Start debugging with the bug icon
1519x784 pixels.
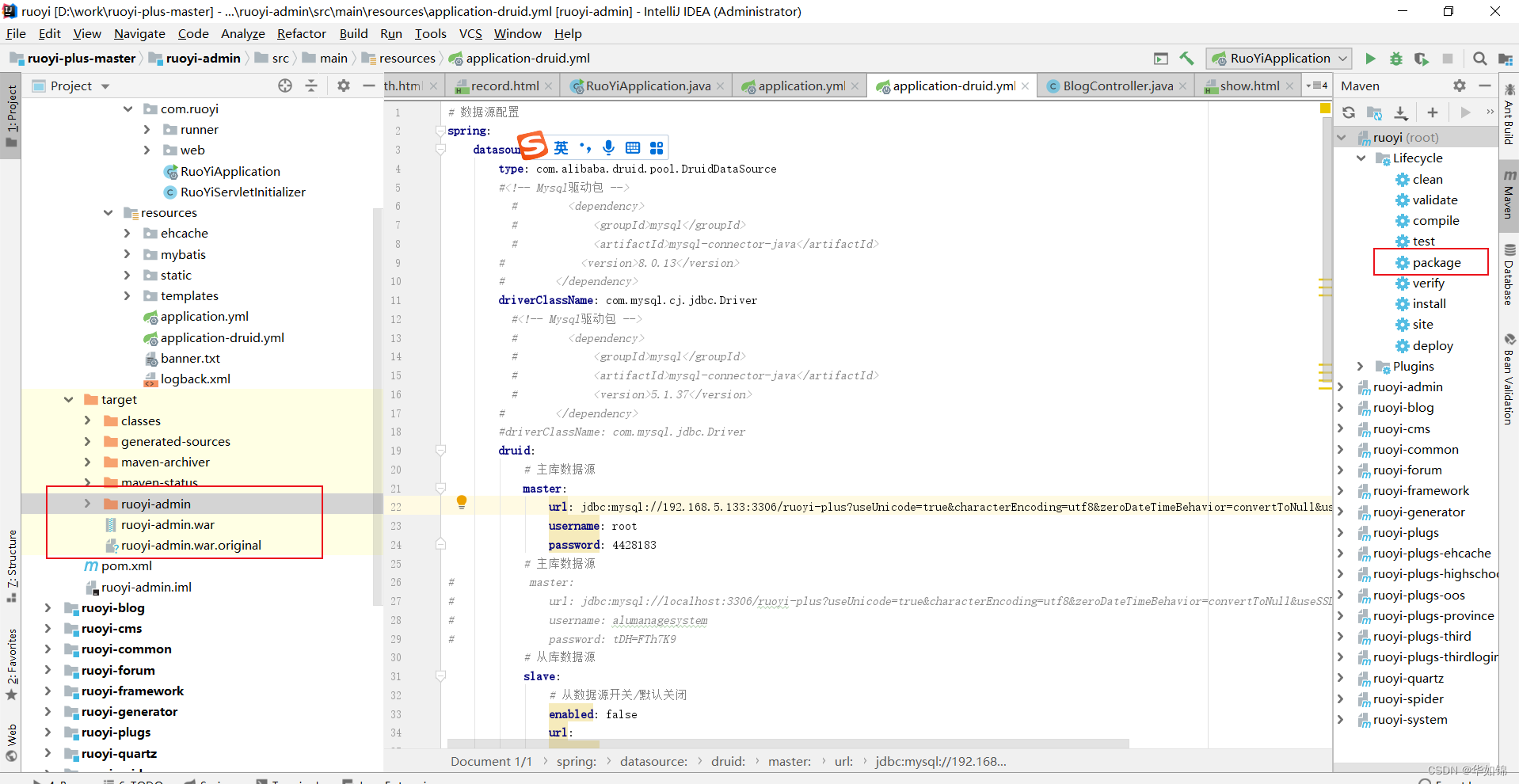pyautogui.click(x=1396, y=58)
